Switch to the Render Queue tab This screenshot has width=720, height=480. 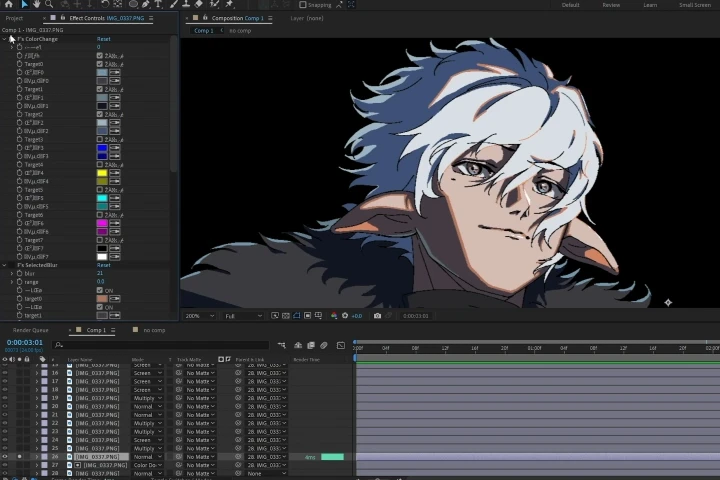pyautogui.click(x=30, y=330)
